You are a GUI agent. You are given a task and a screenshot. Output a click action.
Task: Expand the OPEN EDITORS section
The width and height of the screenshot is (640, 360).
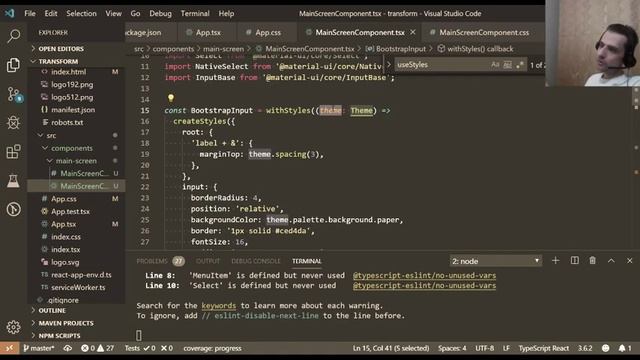61,49
